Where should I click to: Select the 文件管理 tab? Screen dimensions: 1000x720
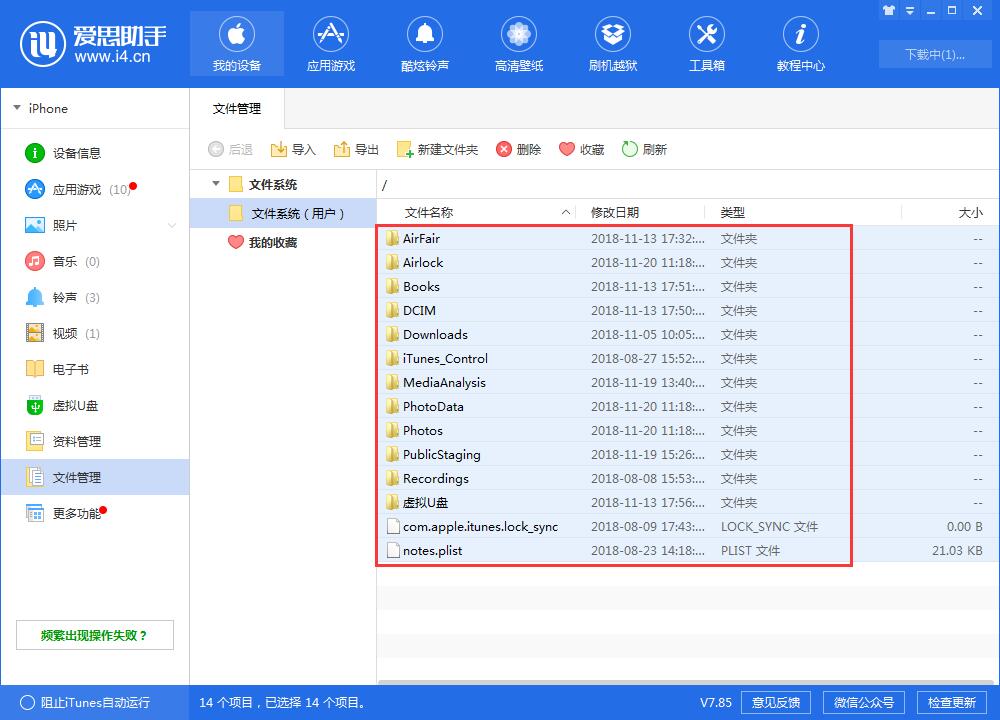click(237, 107)
